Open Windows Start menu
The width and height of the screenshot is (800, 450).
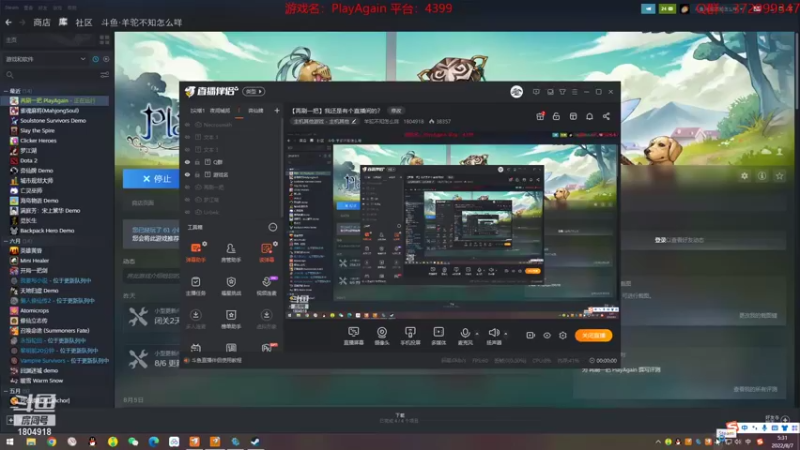[10, 442]
